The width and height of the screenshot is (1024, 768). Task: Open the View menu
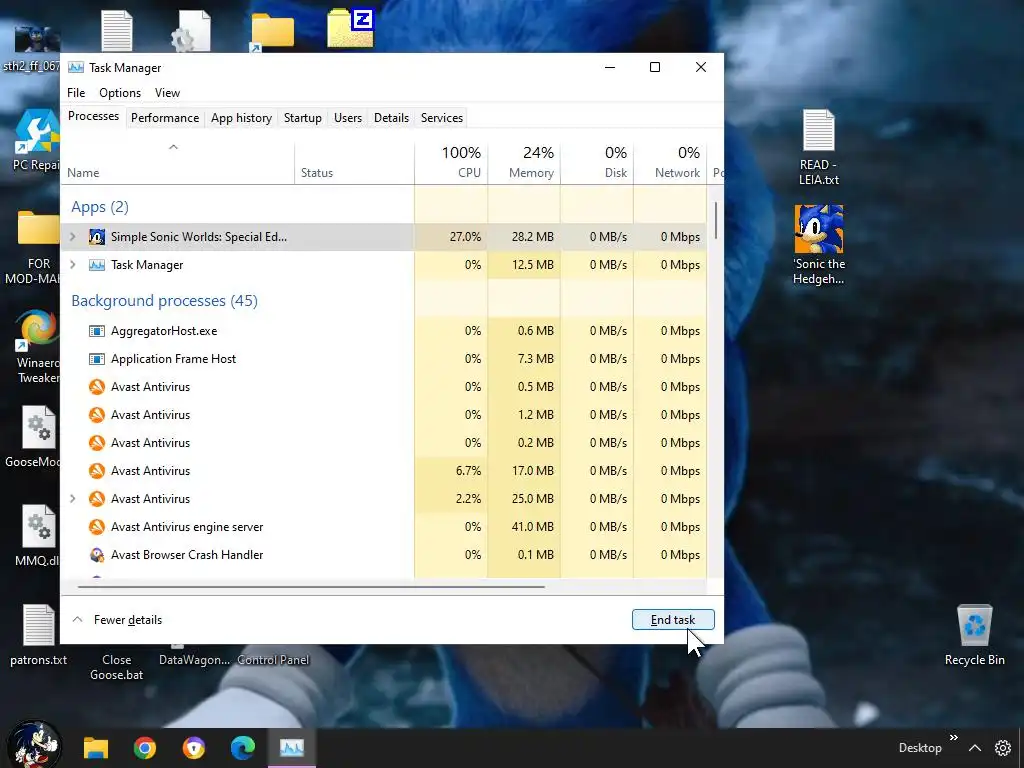pyautogui.click(x=167, y=93)
